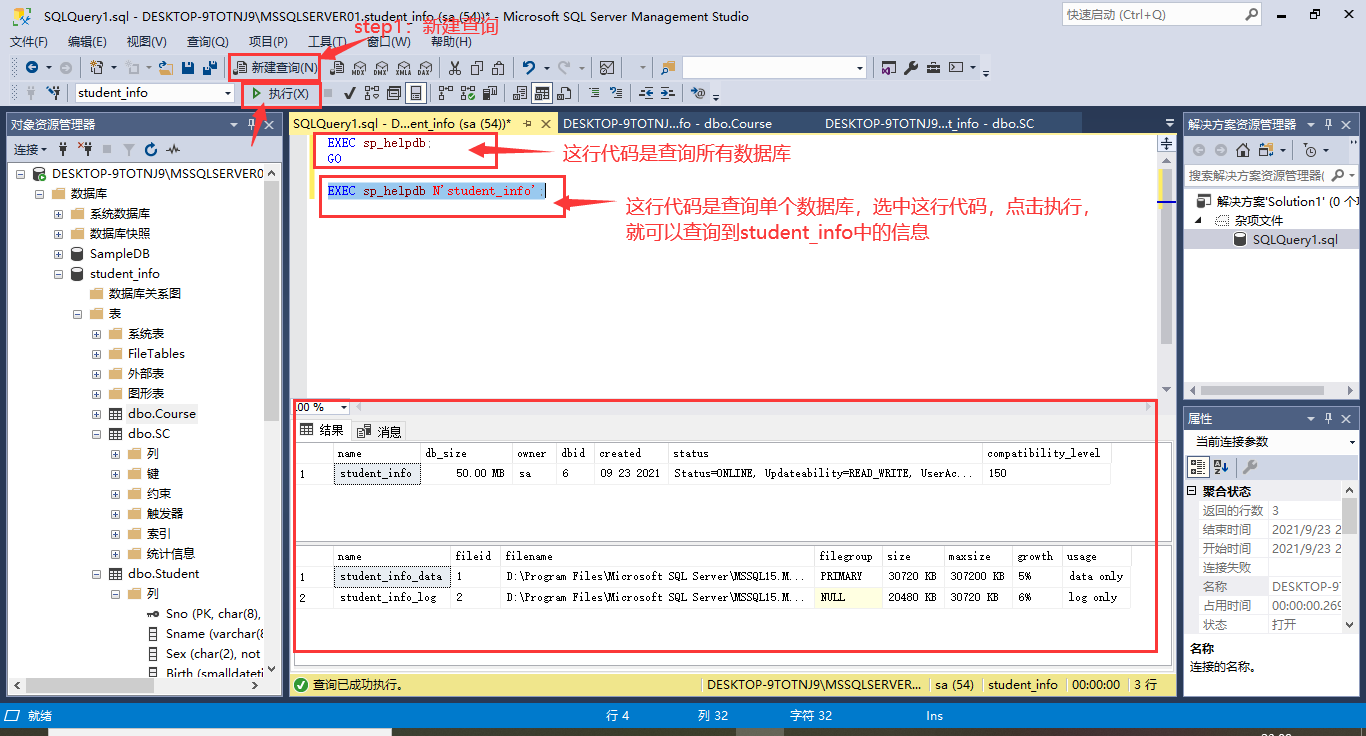The height and width of the screenshot is (736, 1366).
Task: Toggle Alphabetical sort in Properties panel
Action: click(x=1221, y=467)
